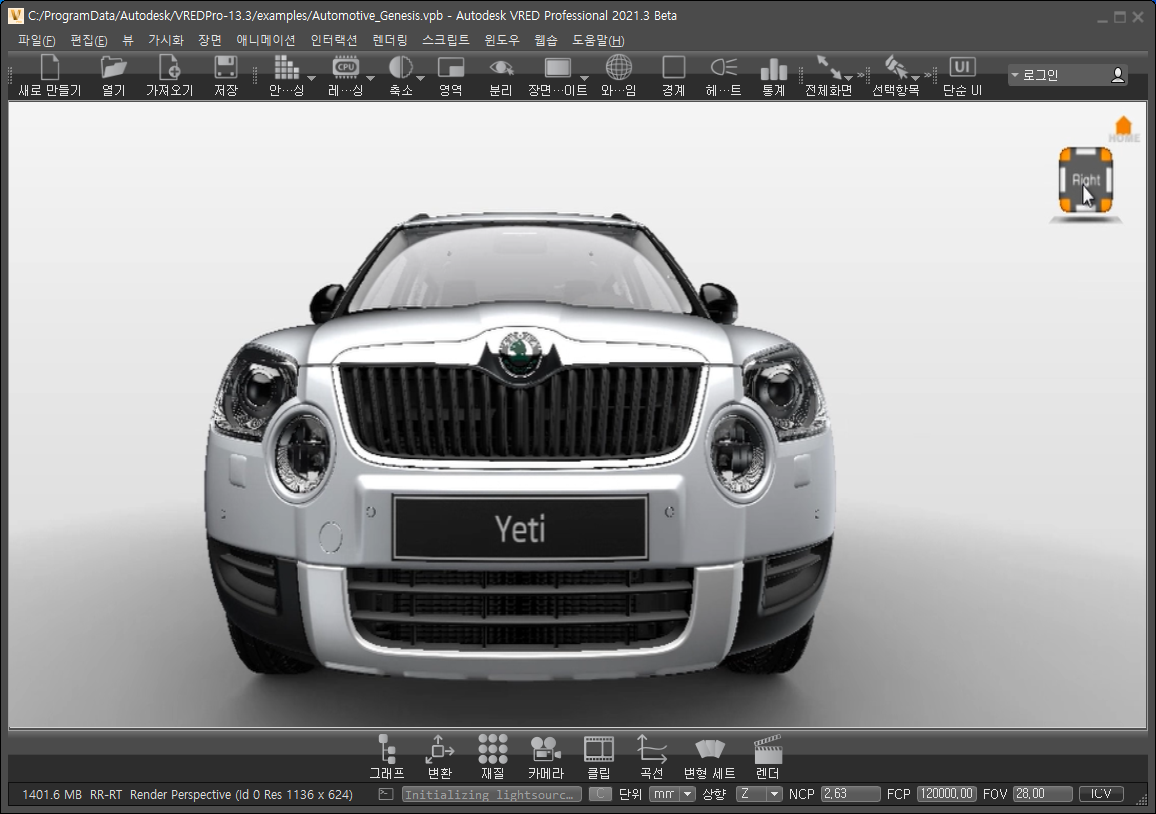The image size is (1156, 814).
Task: Open the 카메라 camera editor
Action: (x=546, y=756)
